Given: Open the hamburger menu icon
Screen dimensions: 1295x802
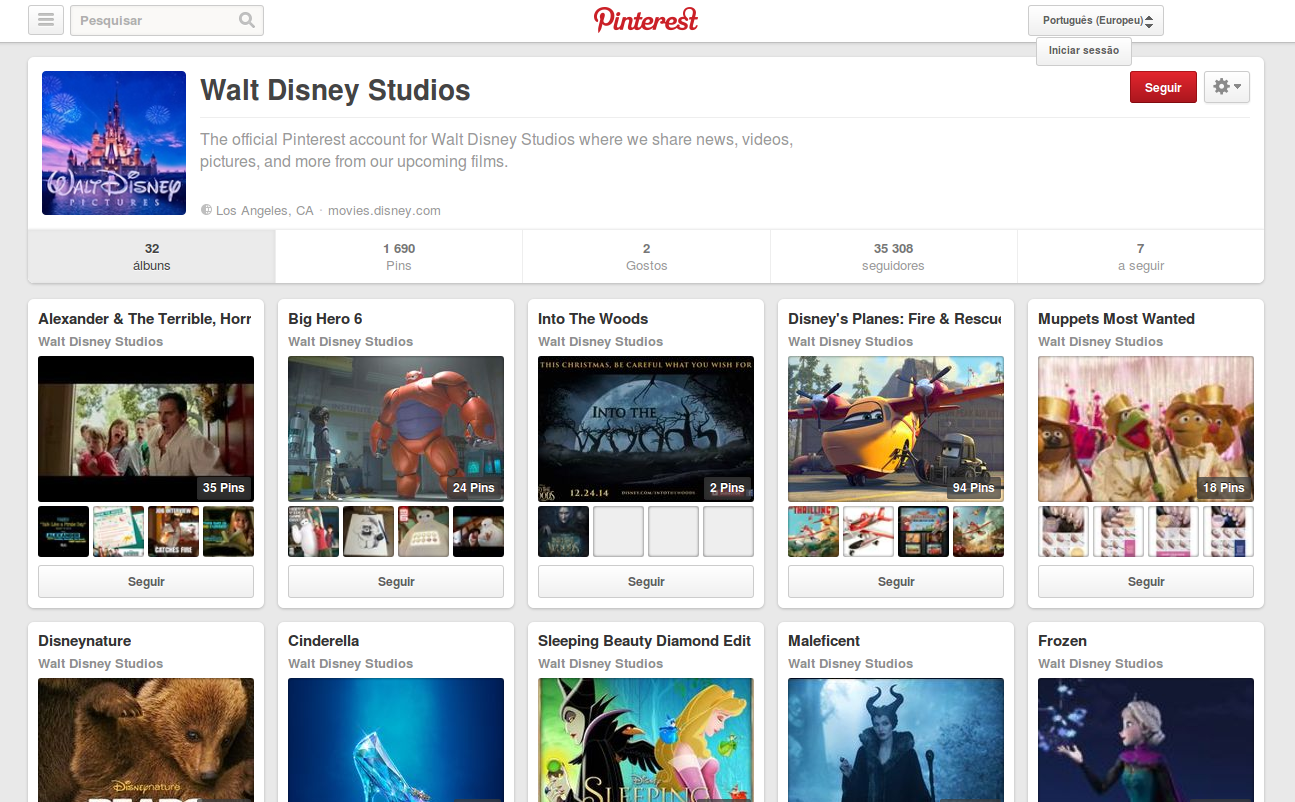Looking at the screenshot, I should 46,20.
